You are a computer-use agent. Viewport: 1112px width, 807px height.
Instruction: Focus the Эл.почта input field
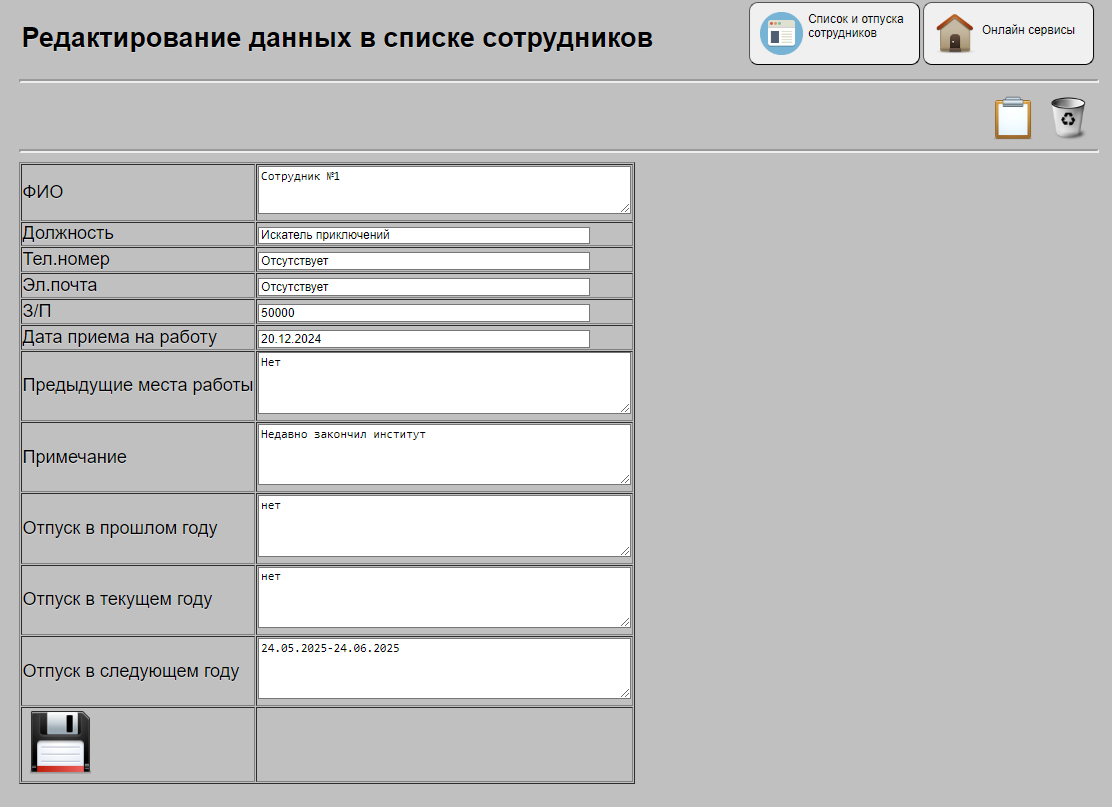[x=423, y=286]
